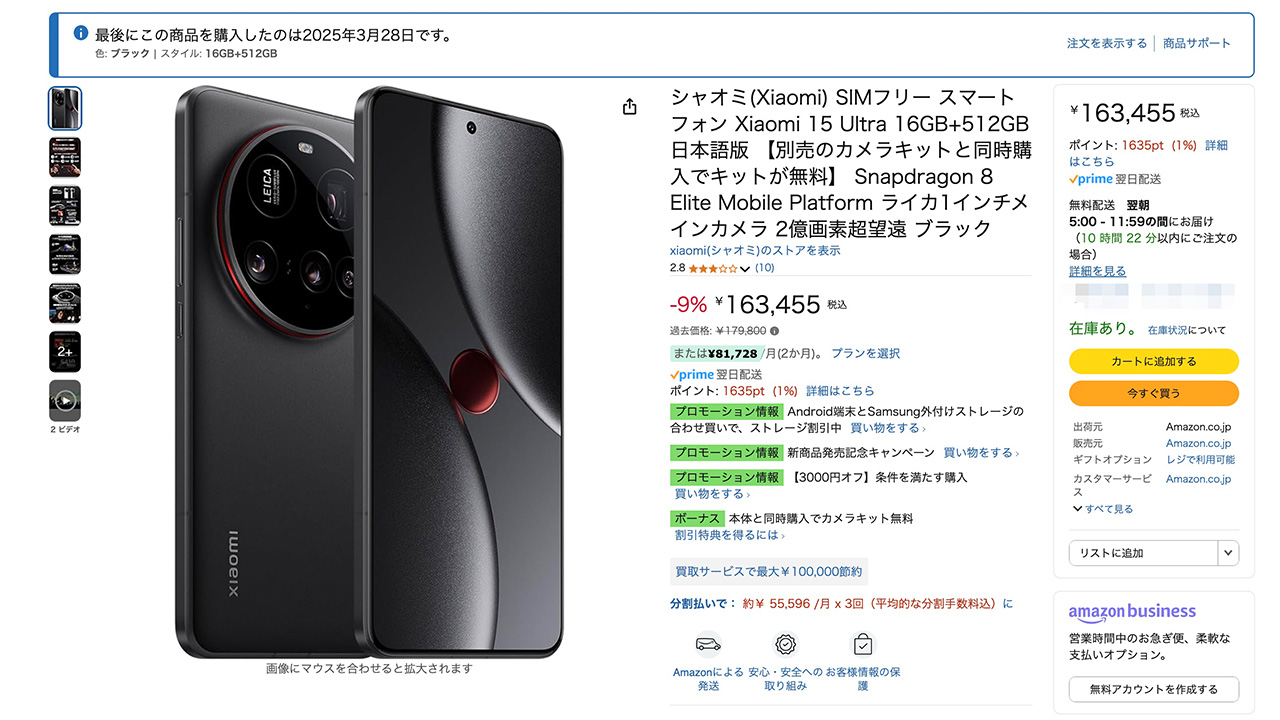Click the 今すぐ買う buy now button
Image resolution: width=1280 pixels, height=720 pixels.
(x=1153, y=393)
